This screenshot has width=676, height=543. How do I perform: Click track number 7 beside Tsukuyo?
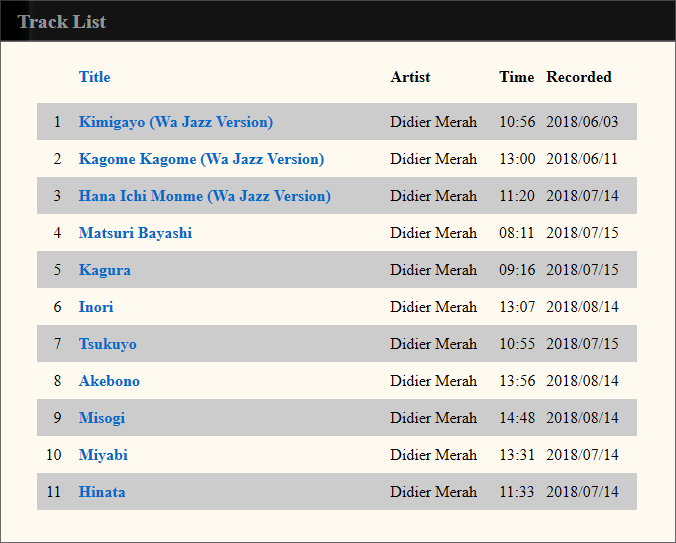(x=57, y=344)
